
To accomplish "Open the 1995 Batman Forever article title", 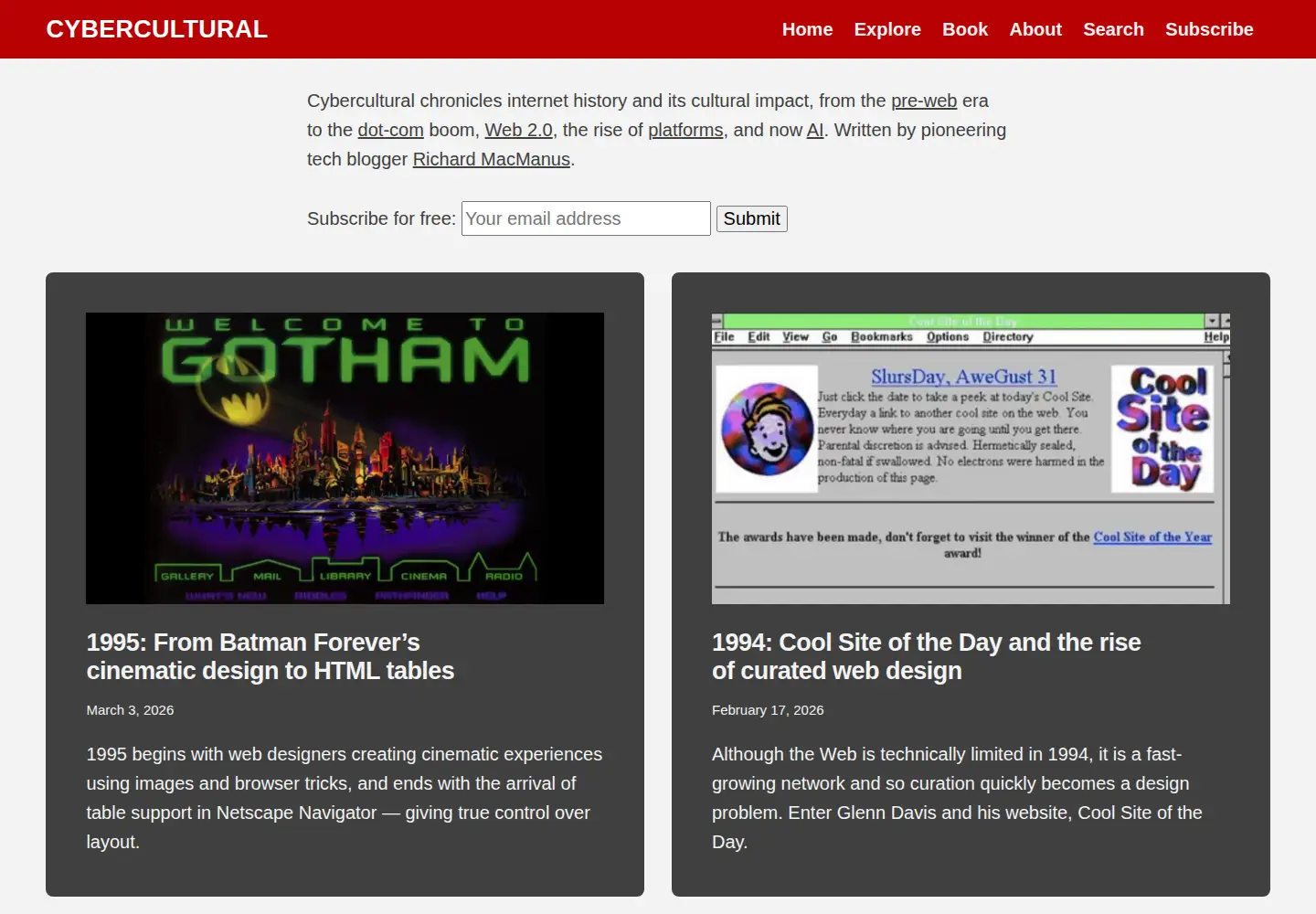I will [271, 656].
